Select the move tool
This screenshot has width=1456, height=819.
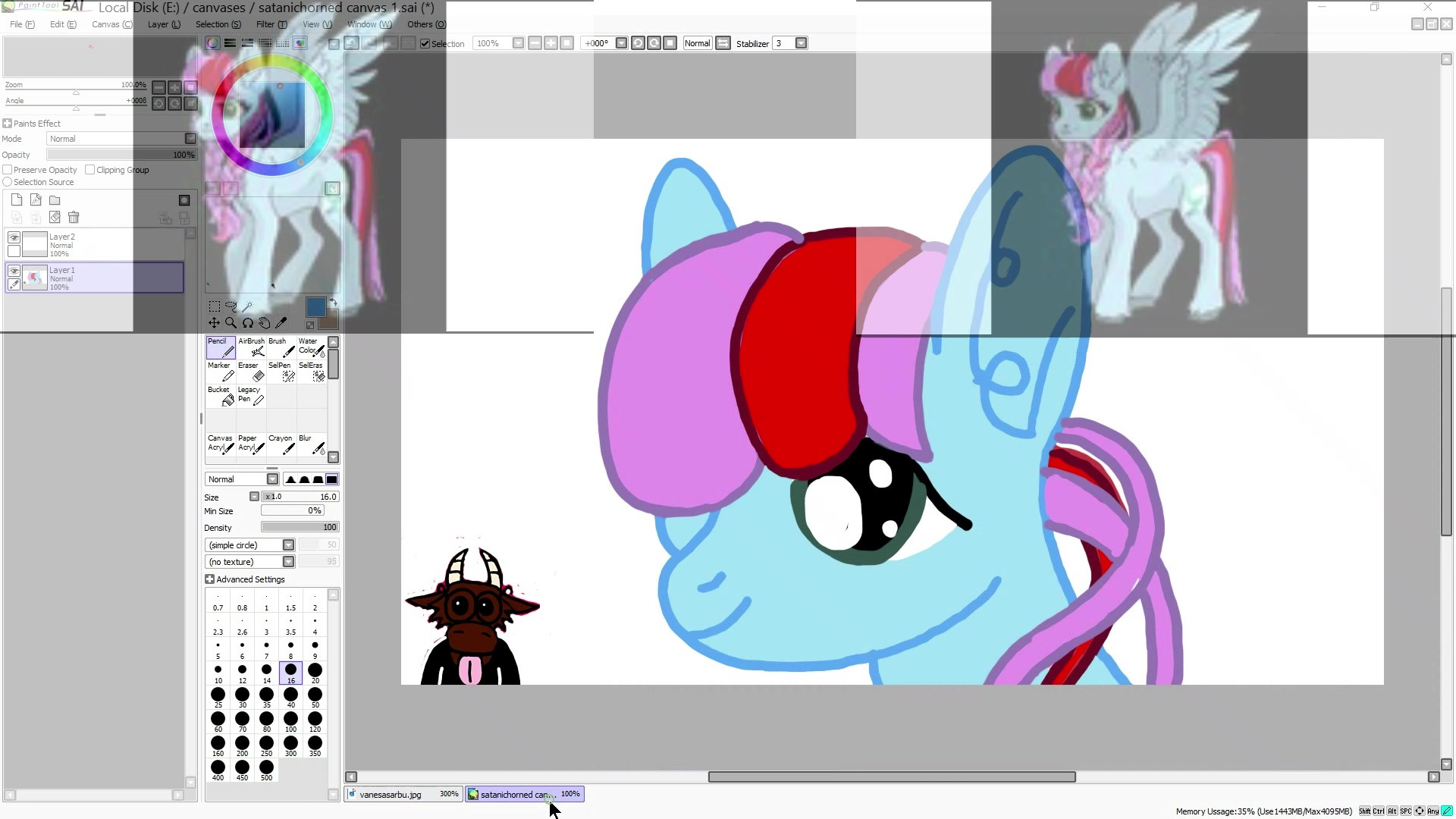215,323
